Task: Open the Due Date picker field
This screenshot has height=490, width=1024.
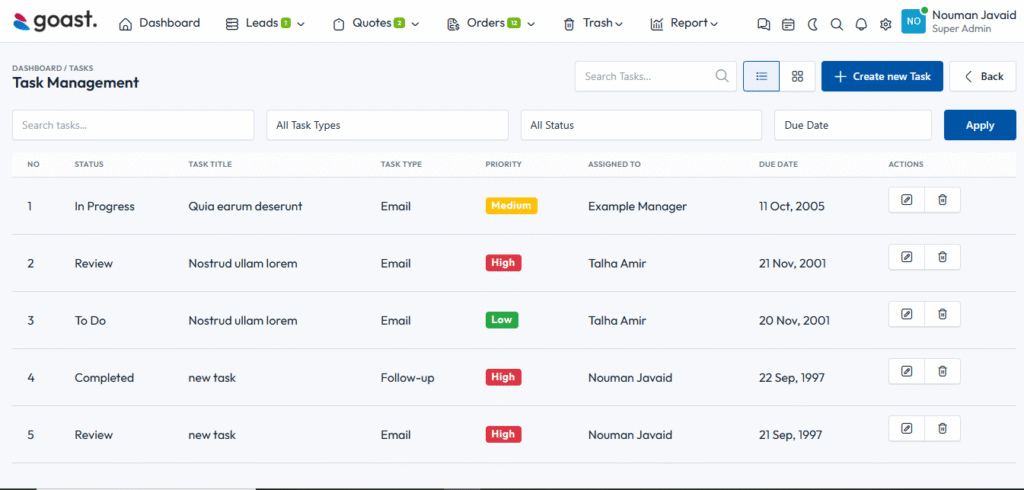Action: point(853,125)
